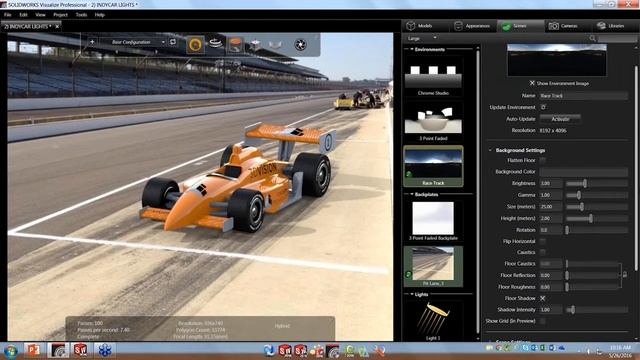Open the Edit menu
640x360 pixels.
point(23,15)
